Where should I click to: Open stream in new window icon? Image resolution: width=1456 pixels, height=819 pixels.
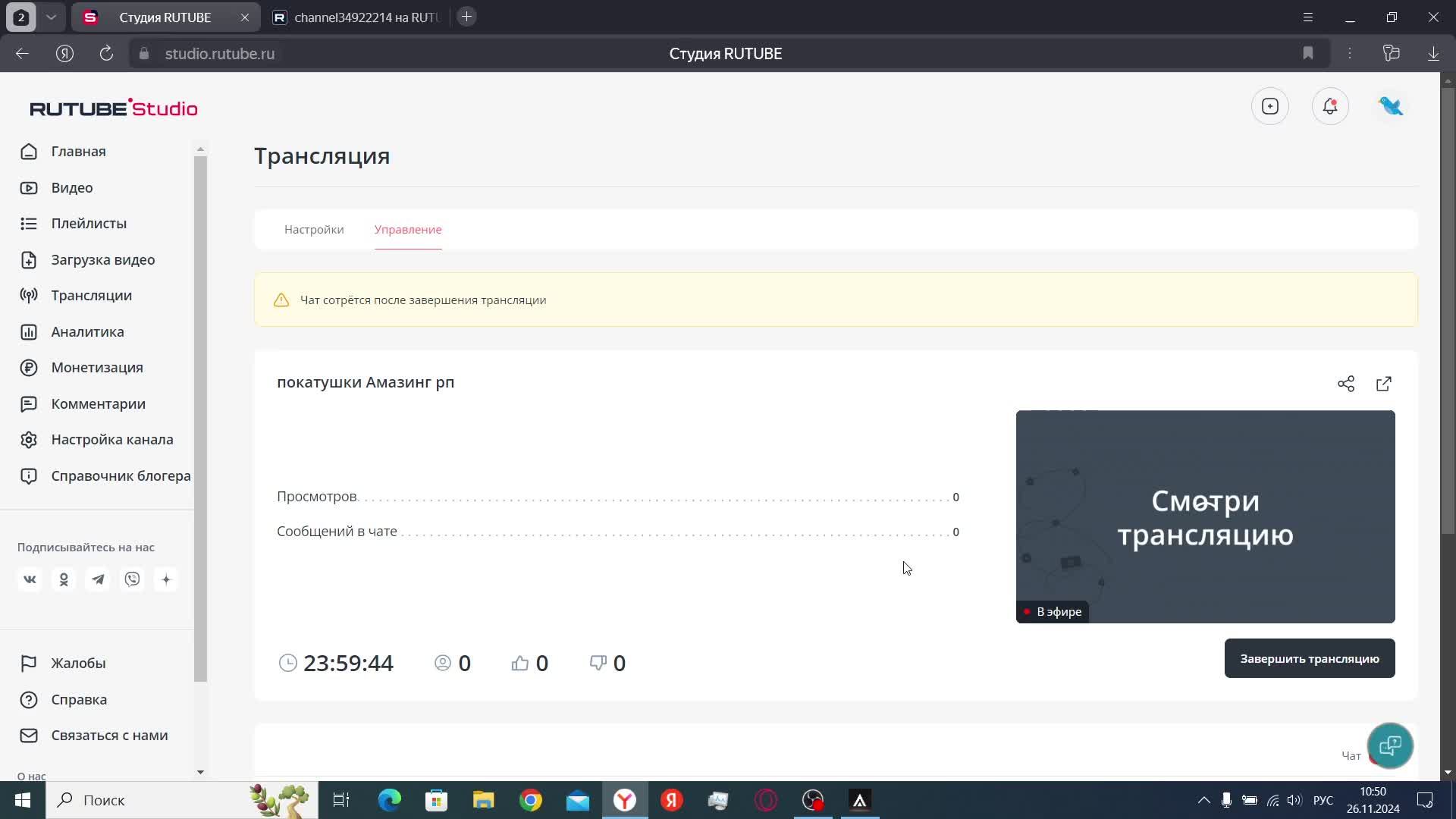pyautogui.click(x=1384, y=384)
